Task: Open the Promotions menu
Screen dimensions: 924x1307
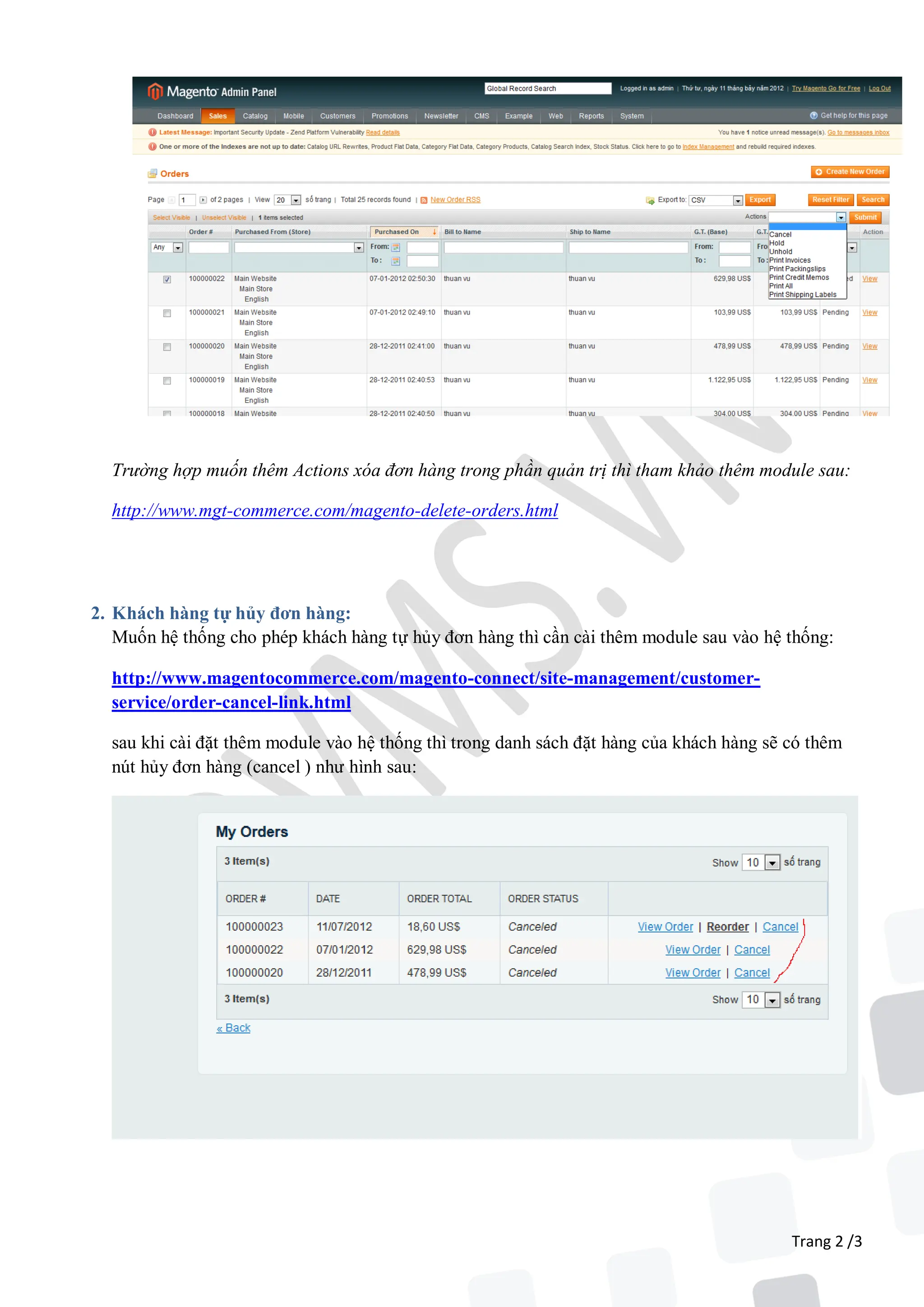Action: click(x=390, y=116)
